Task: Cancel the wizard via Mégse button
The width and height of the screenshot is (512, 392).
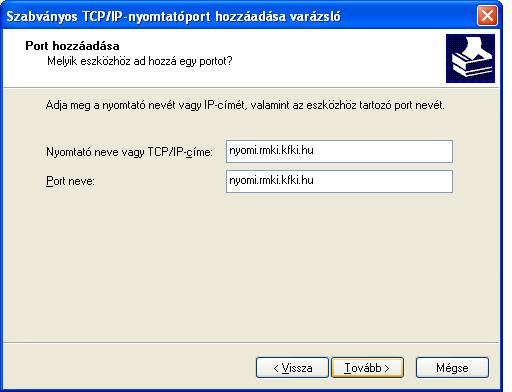Action: 452,368
